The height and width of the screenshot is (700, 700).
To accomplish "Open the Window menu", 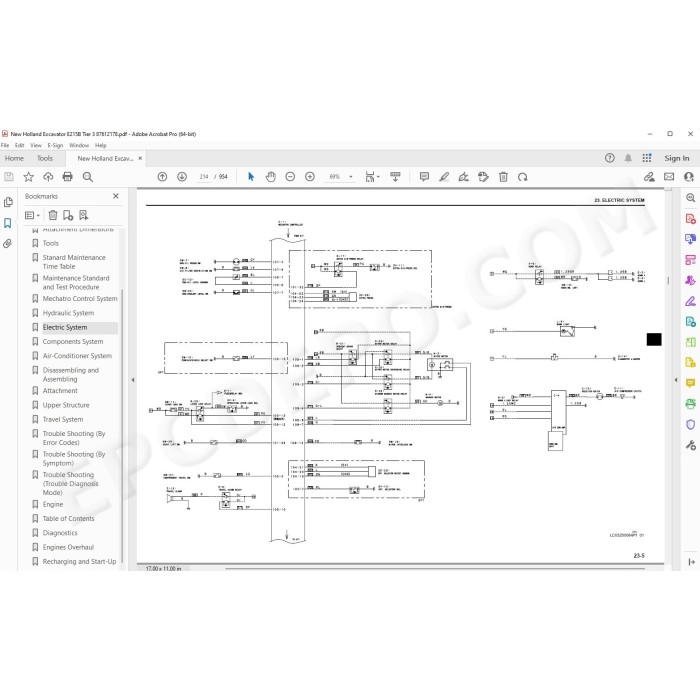I will [x=79, y=146].
